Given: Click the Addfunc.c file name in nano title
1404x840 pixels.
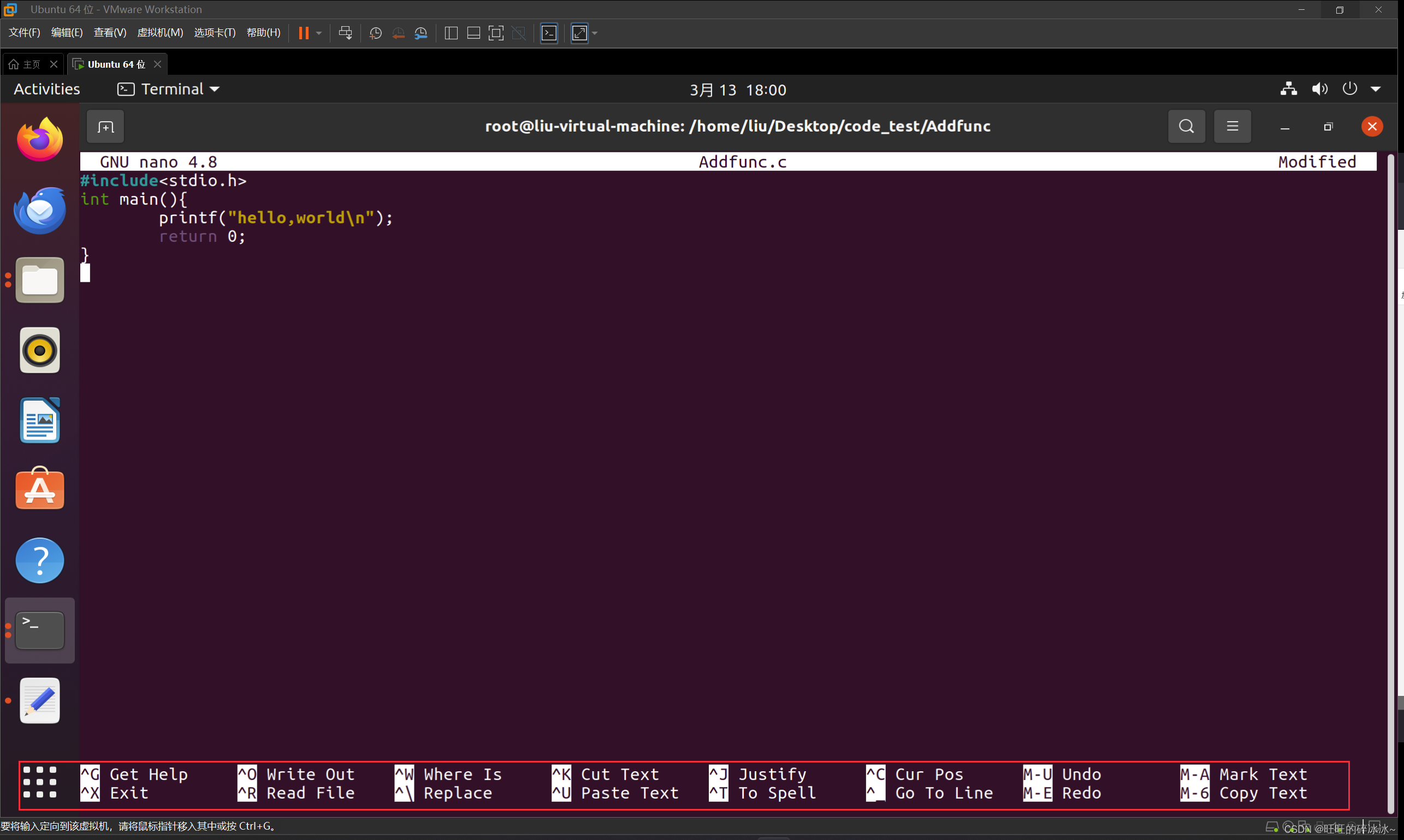Looking at the screenshot, I should (x=743, y=162).
